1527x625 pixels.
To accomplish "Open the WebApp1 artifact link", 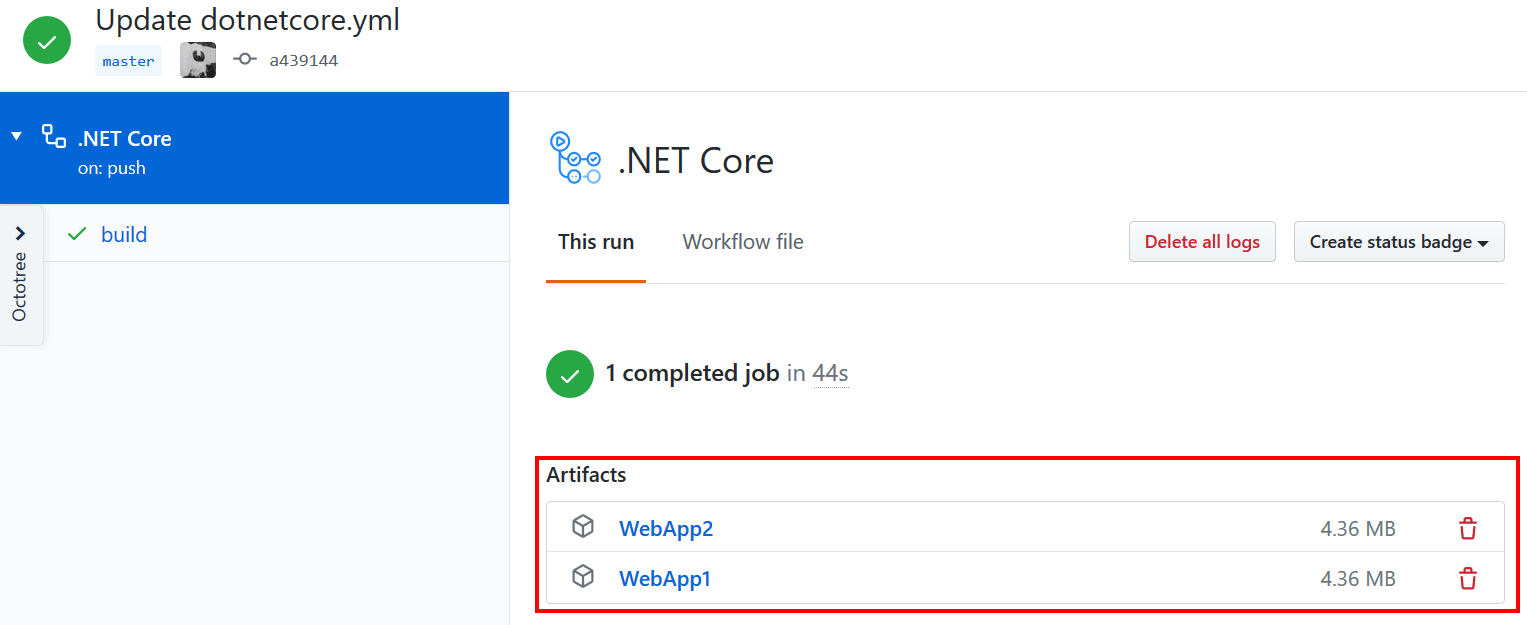I will point(666,578).
